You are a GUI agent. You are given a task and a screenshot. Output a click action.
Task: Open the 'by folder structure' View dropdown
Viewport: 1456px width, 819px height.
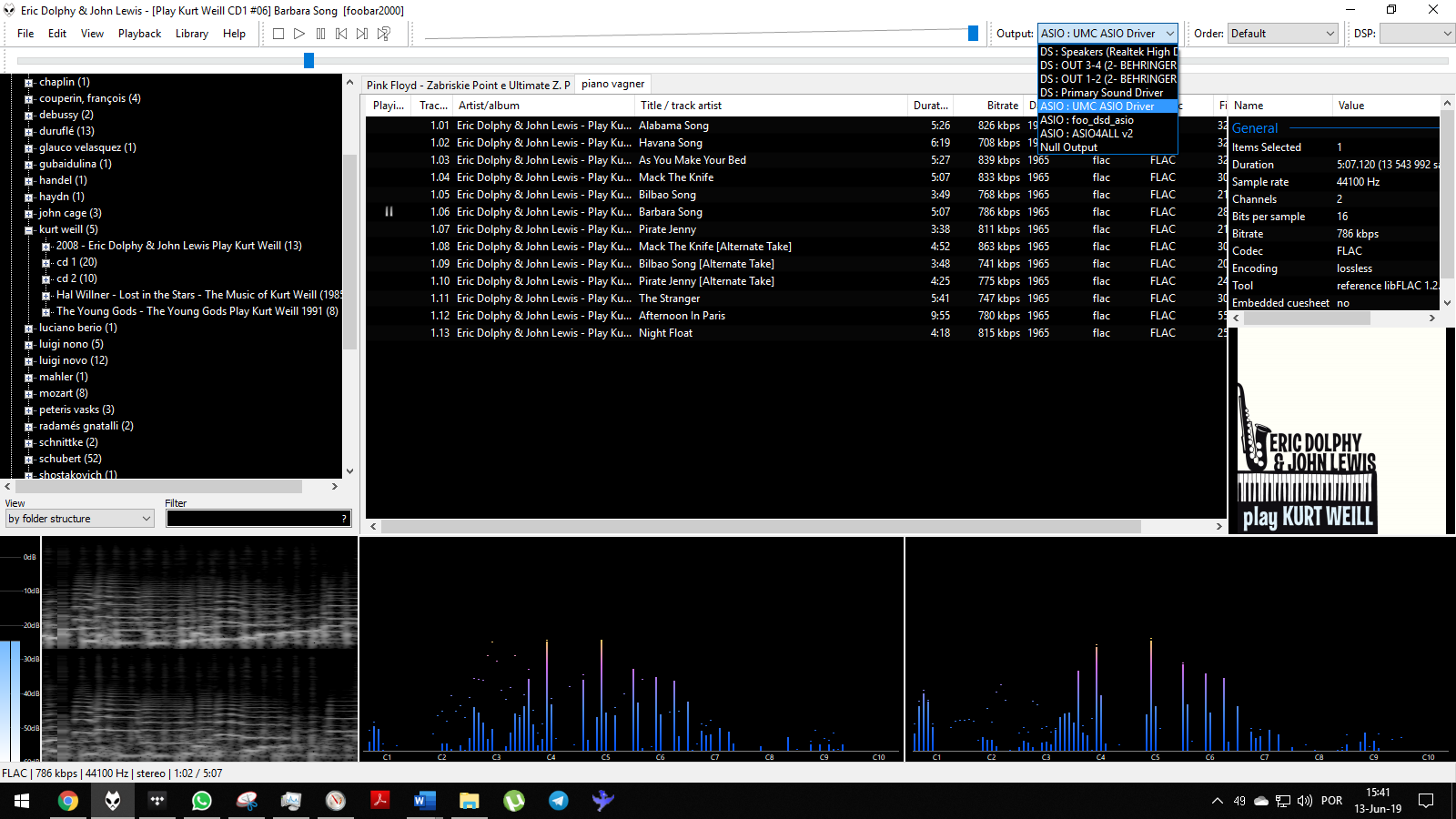[x=79, y=519]
